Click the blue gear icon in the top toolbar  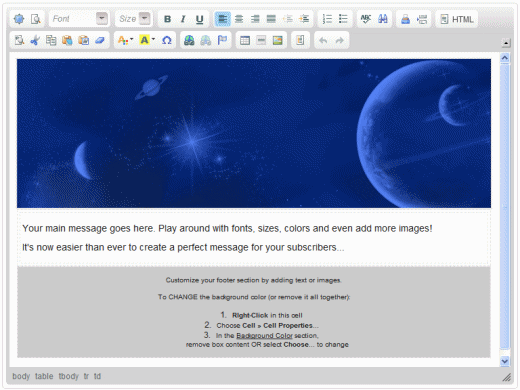click(19, 19)
